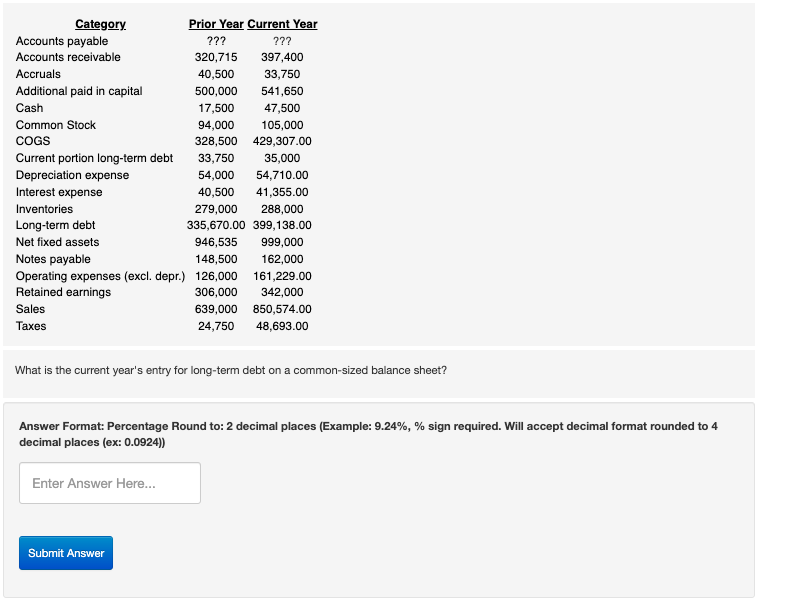Select the Category column header

pos(100,24)
